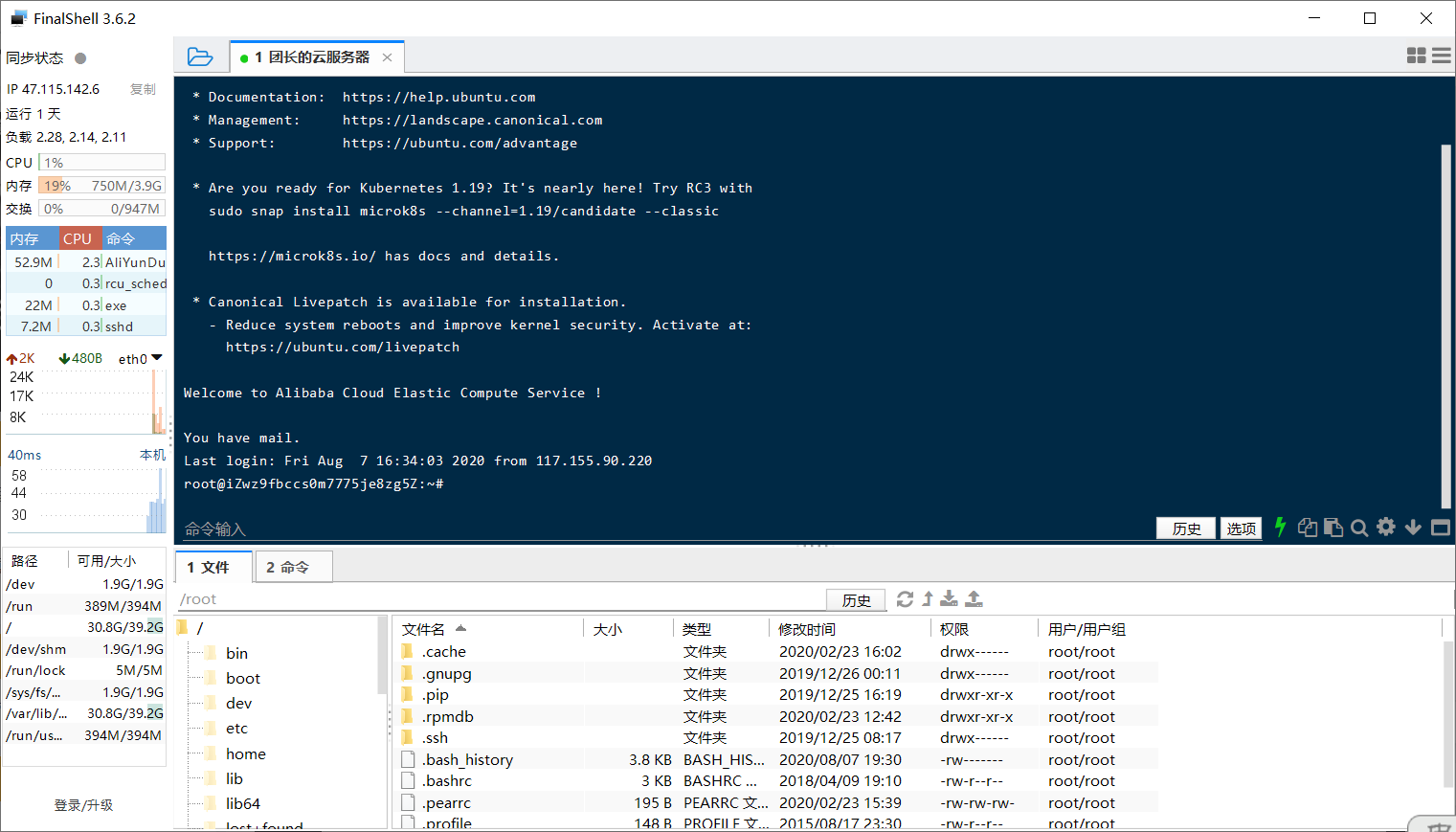Open bin folder in directory tree
This screenshot has width=1456, height=832.
[x=236, y=653]
